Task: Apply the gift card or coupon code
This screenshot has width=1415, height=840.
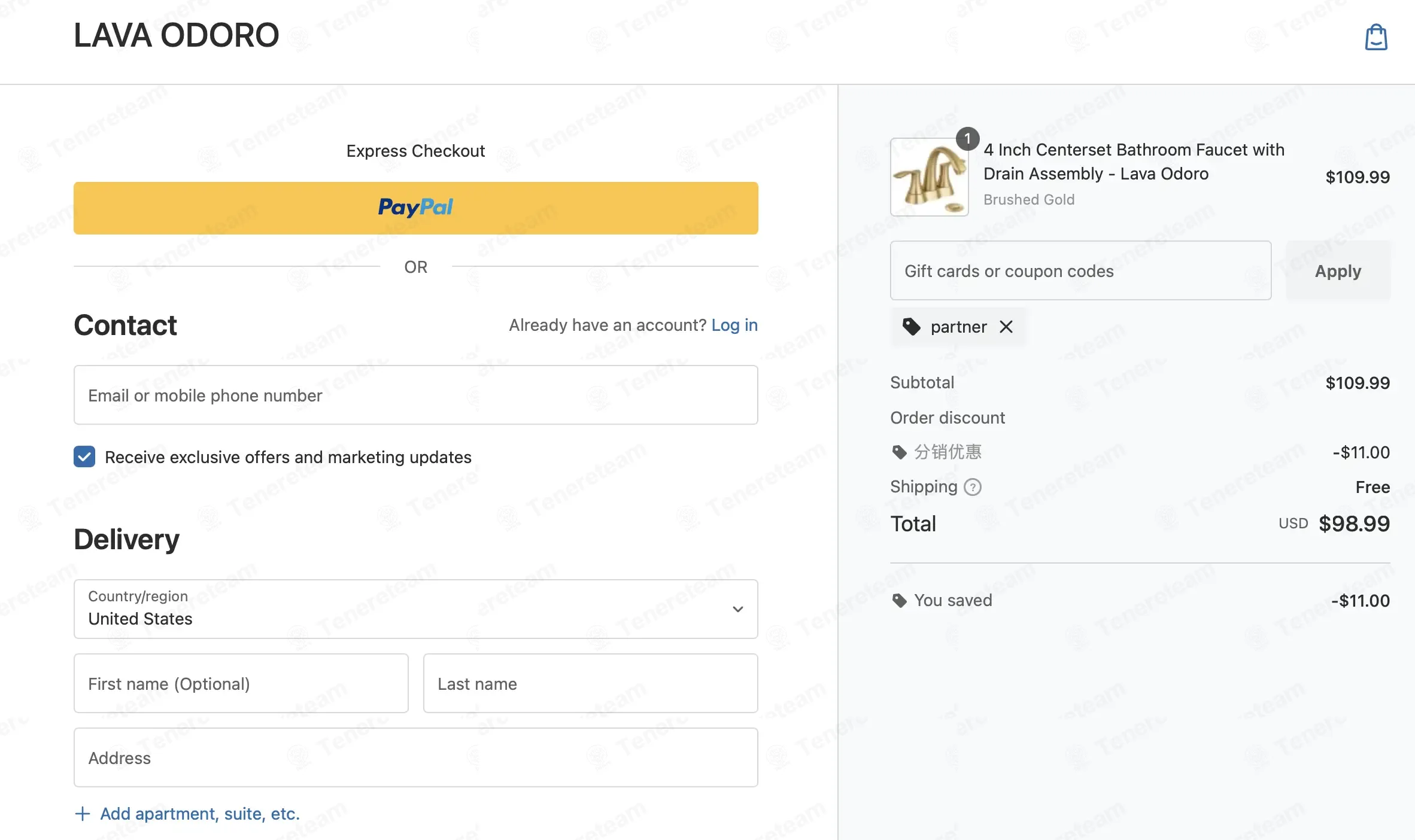Action: point(1338,271)
